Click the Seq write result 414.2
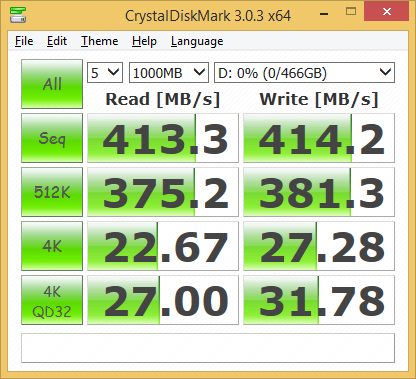Viewport: 416px width, 379px height. [x=319, y=138]
